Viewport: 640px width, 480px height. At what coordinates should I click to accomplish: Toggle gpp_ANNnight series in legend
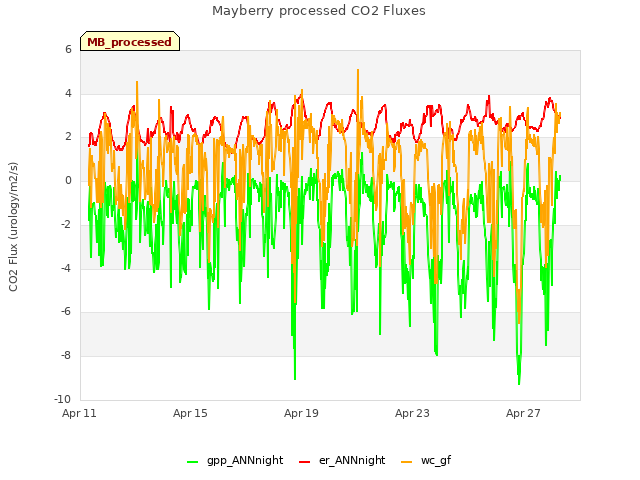(235, 460)
